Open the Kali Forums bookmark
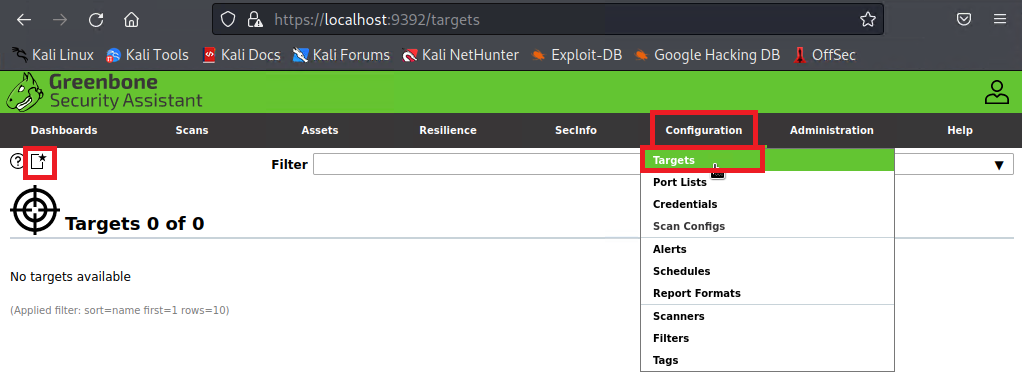The image size is (1022, 381). 341,55
